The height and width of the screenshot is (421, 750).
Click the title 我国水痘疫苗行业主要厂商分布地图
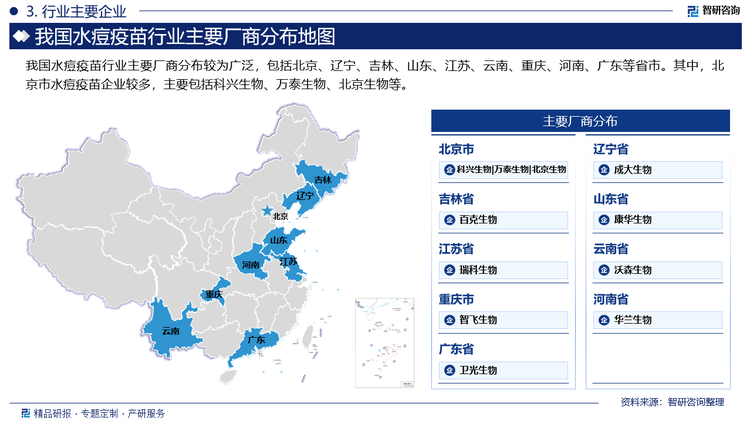coord(185,36)
